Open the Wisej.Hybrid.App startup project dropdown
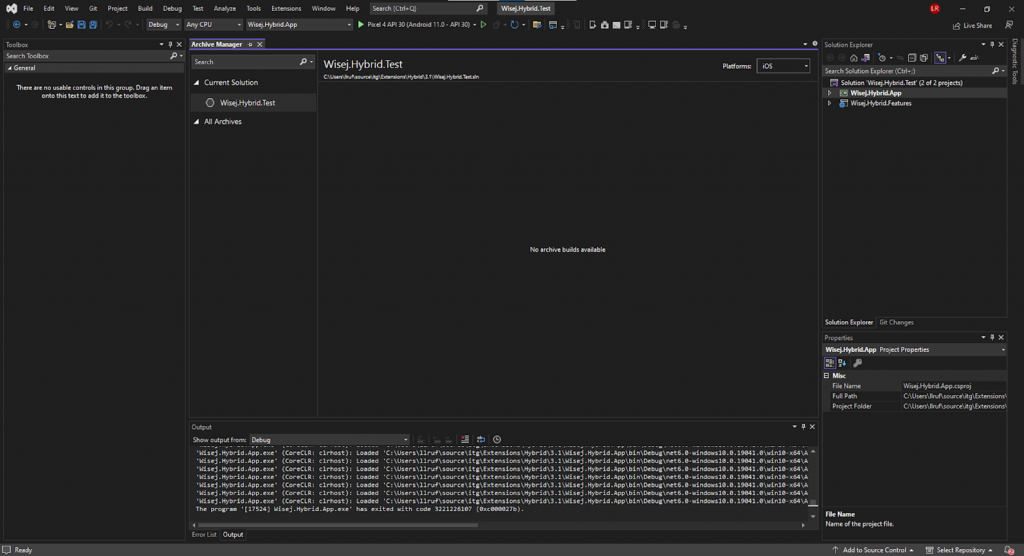Viewport: 1024px width, 556px height. pyautogui.click(x=298, y=25)
